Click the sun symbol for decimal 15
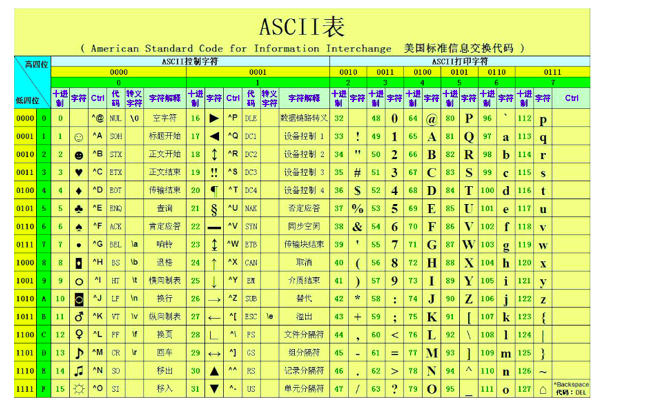This screenshot has width=651, height=409. (x=78, y=389)
